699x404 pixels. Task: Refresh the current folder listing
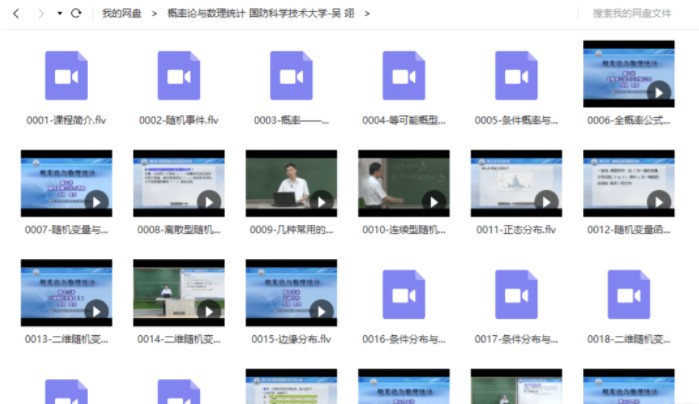click(x=76, y=13)
